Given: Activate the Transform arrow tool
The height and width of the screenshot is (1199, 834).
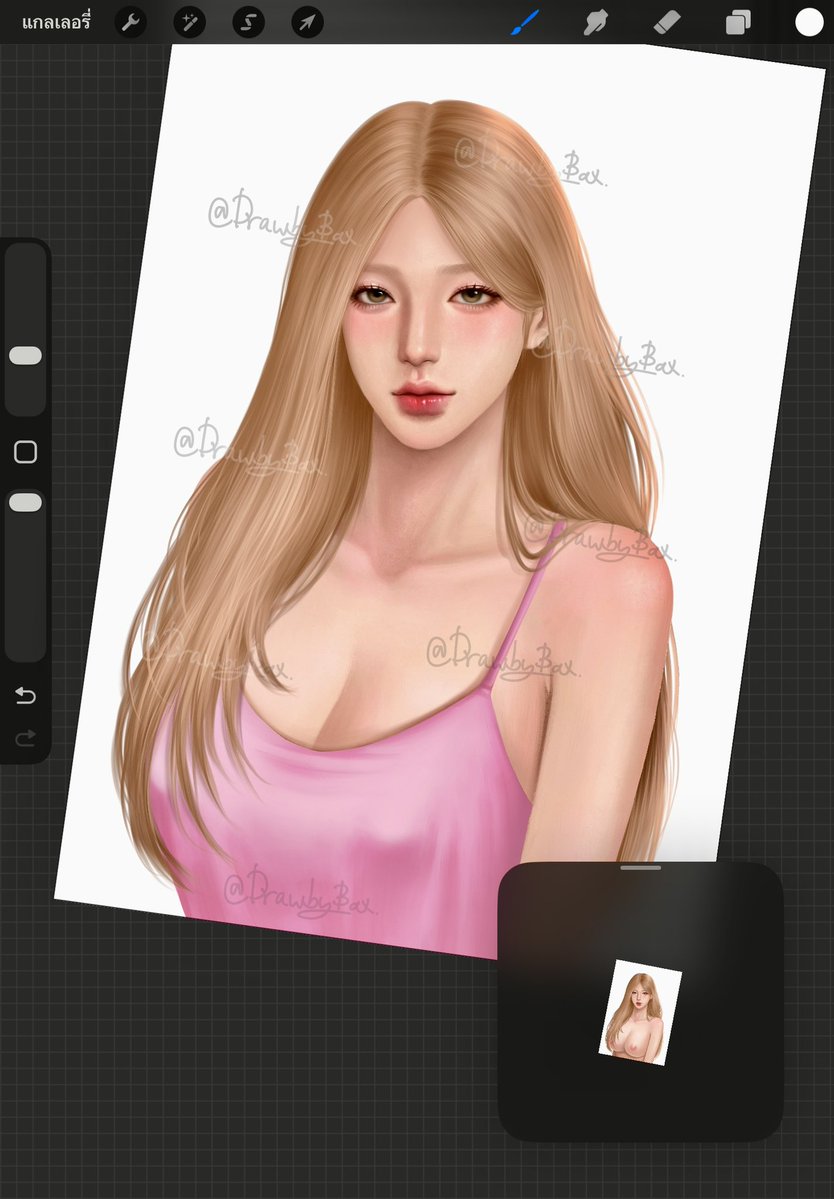Looking at the screenshot, I should tap(307, 23).
